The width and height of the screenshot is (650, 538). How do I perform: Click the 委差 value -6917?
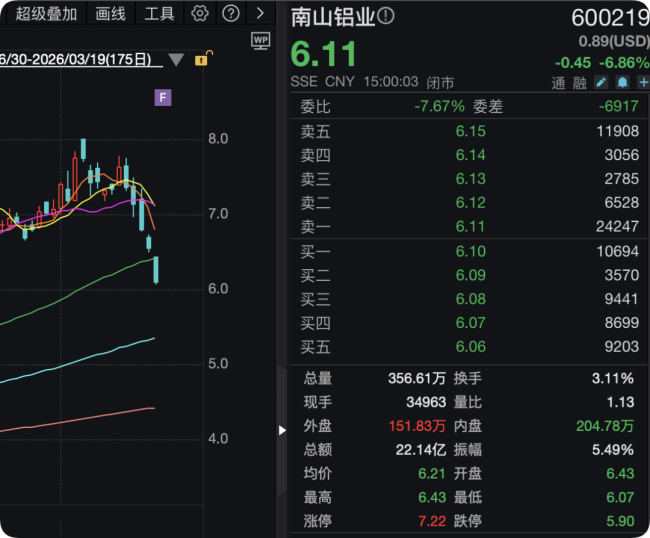tap(618, 107)
